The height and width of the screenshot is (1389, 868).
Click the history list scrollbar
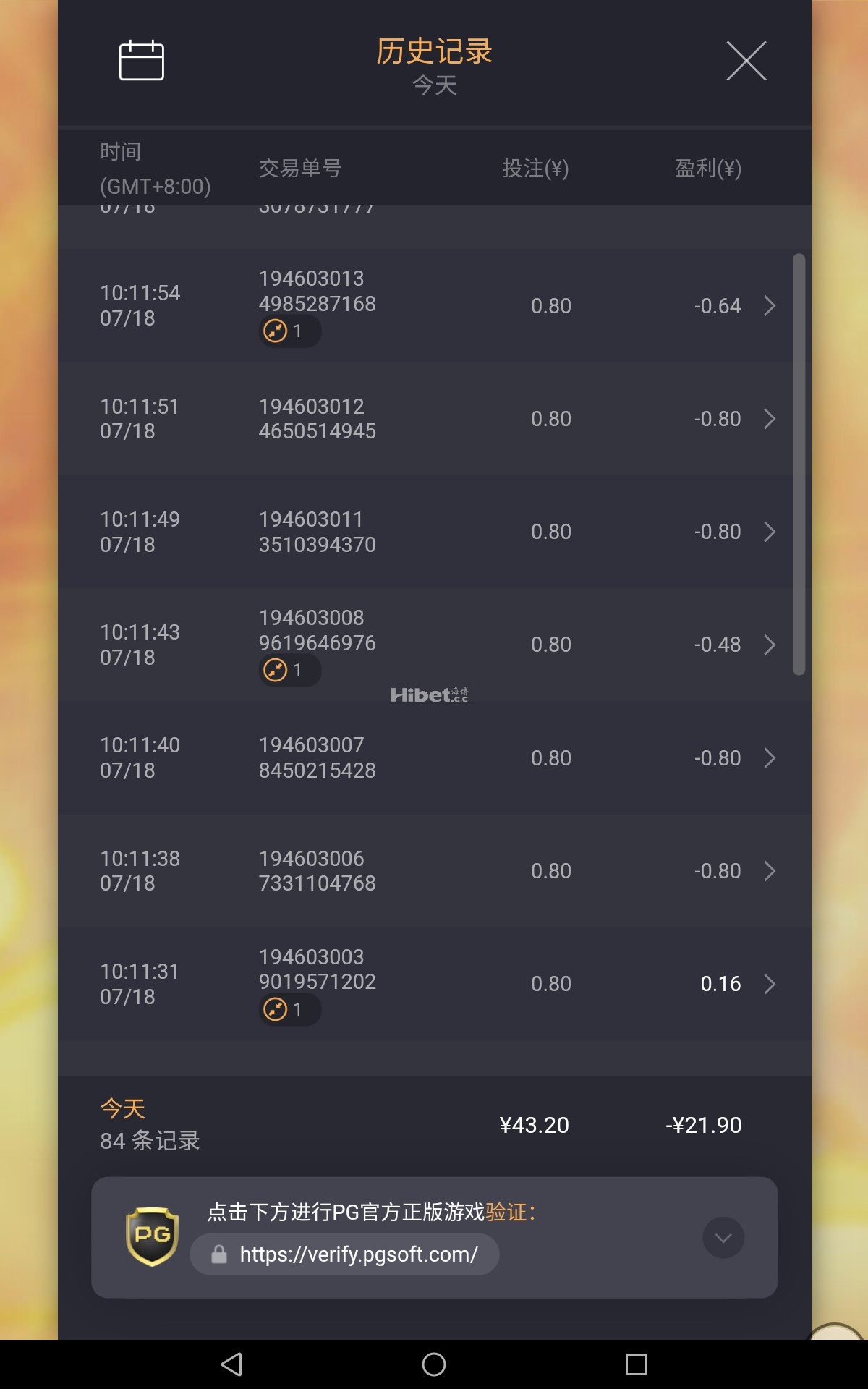[799, 463]
